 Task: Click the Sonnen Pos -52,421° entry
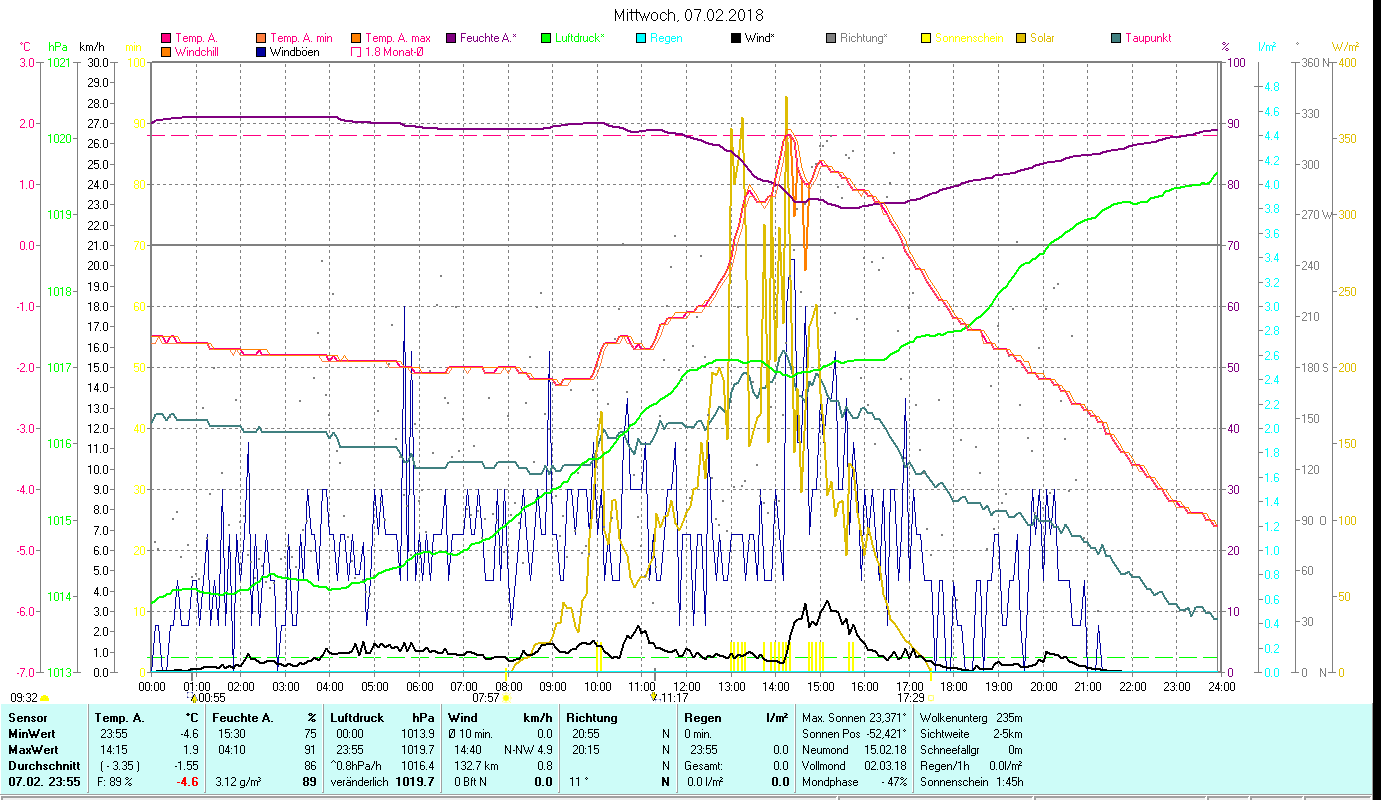tap(855, 734)
